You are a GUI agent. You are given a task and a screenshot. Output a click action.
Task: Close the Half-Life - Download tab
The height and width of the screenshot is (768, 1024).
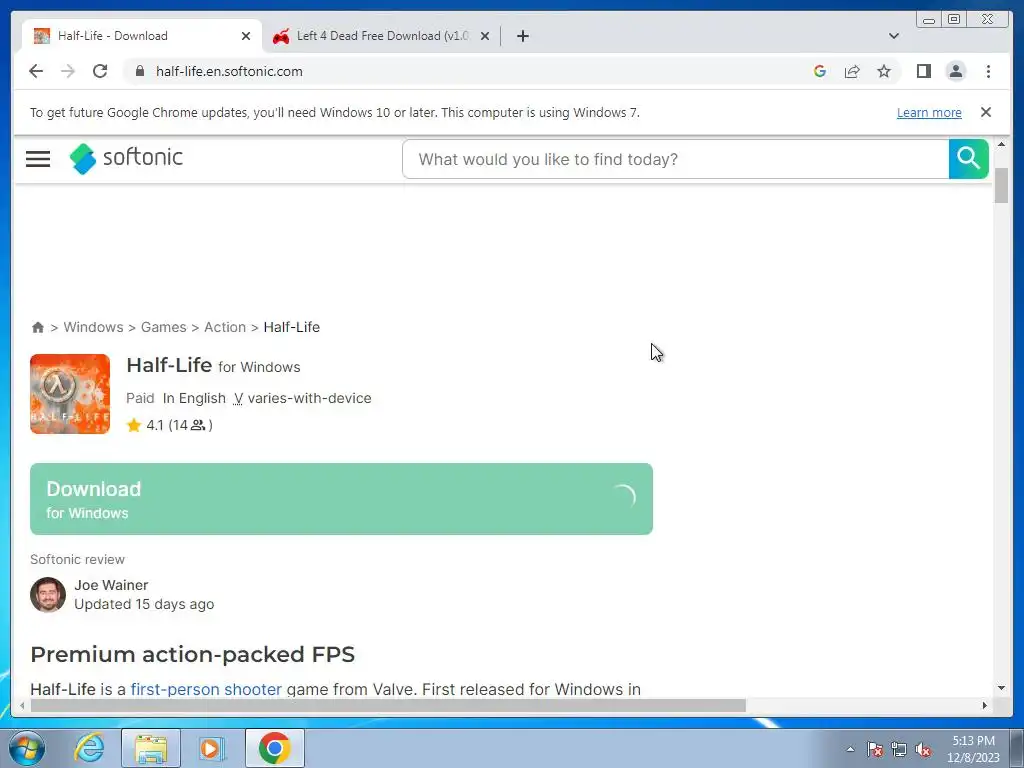[246, 36]
